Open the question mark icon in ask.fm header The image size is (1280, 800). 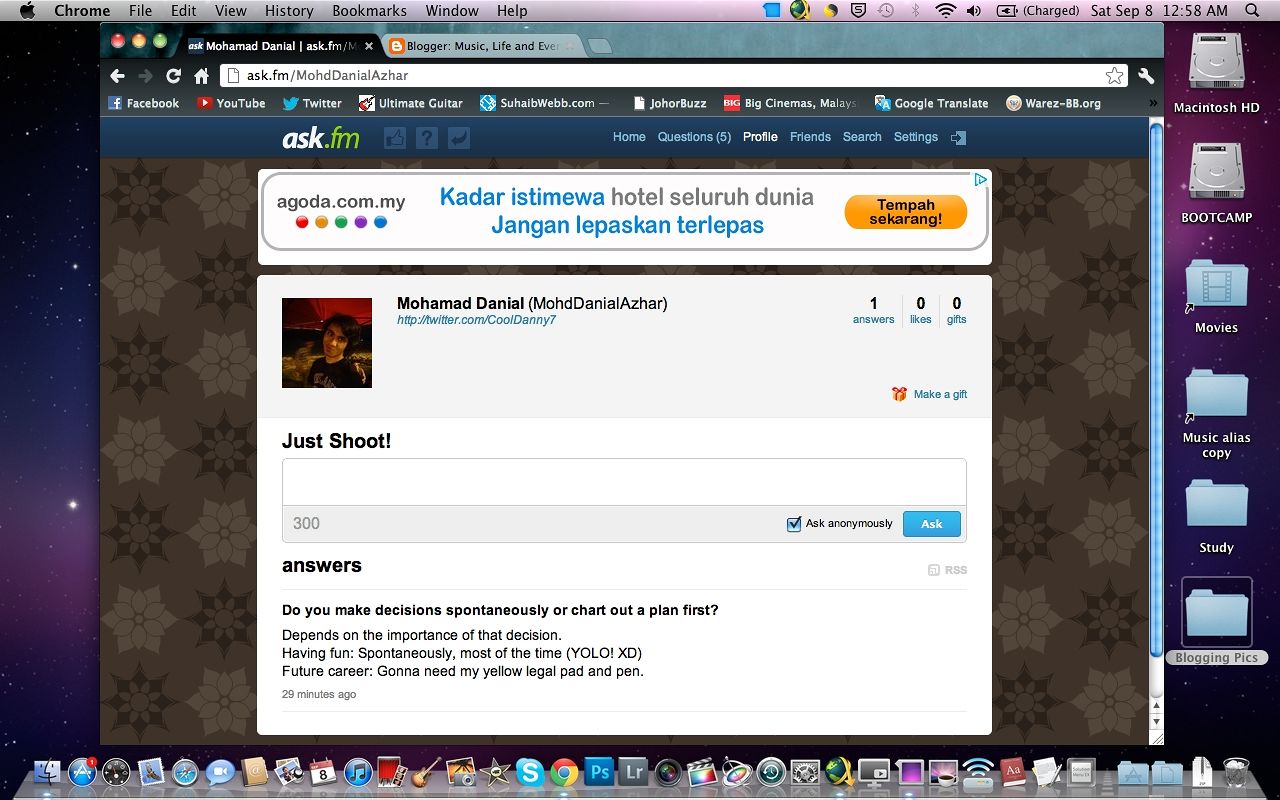pos(427,138)
